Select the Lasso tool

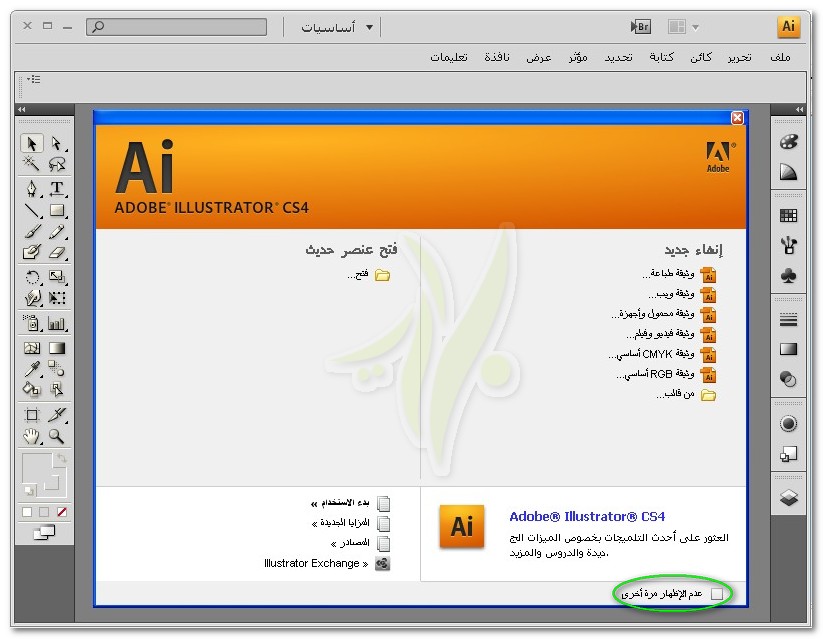coord(57,164)
